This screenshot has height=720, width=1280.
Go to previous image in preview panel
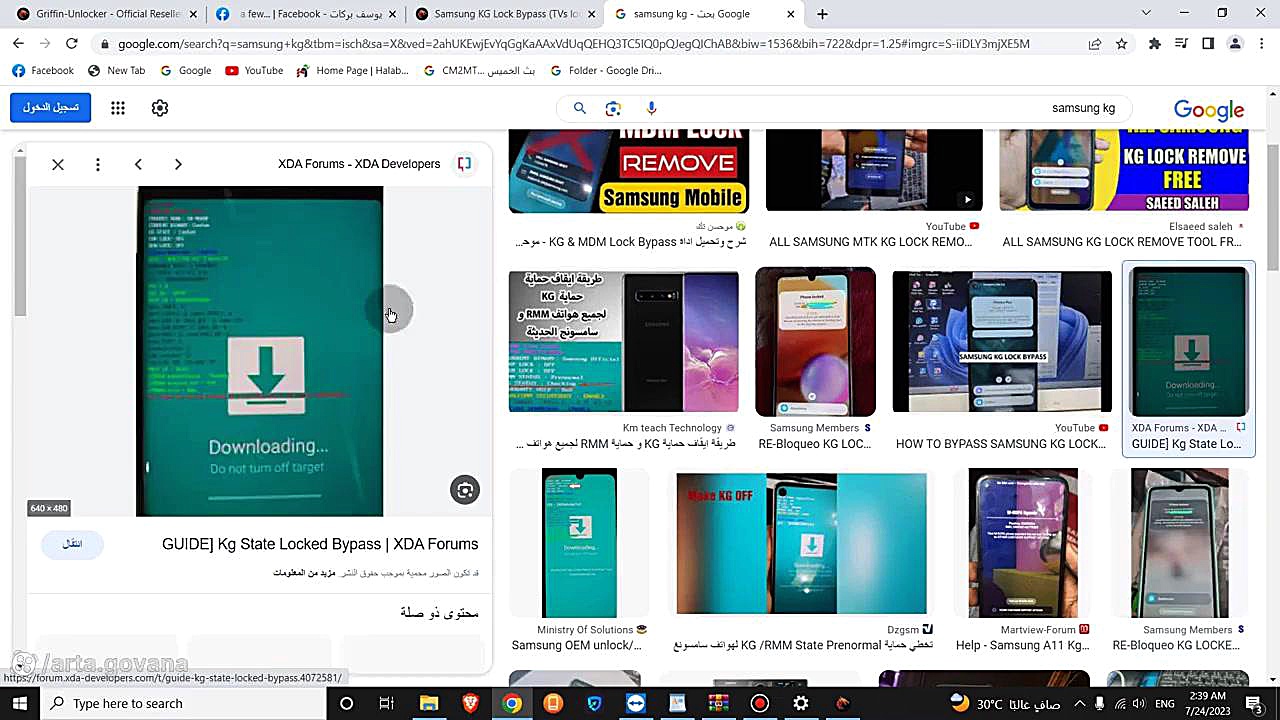(x=138, y=164)
